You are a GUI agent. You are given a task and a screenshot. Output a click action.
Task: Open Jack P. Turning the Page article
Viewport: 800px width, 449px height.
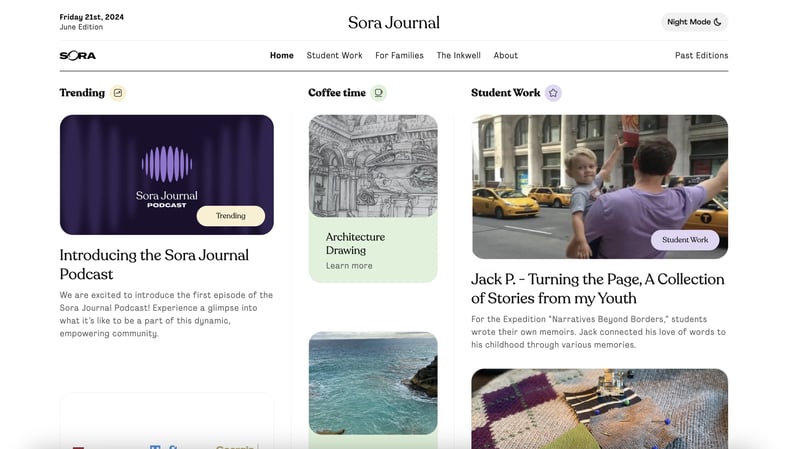click(597, 288)
